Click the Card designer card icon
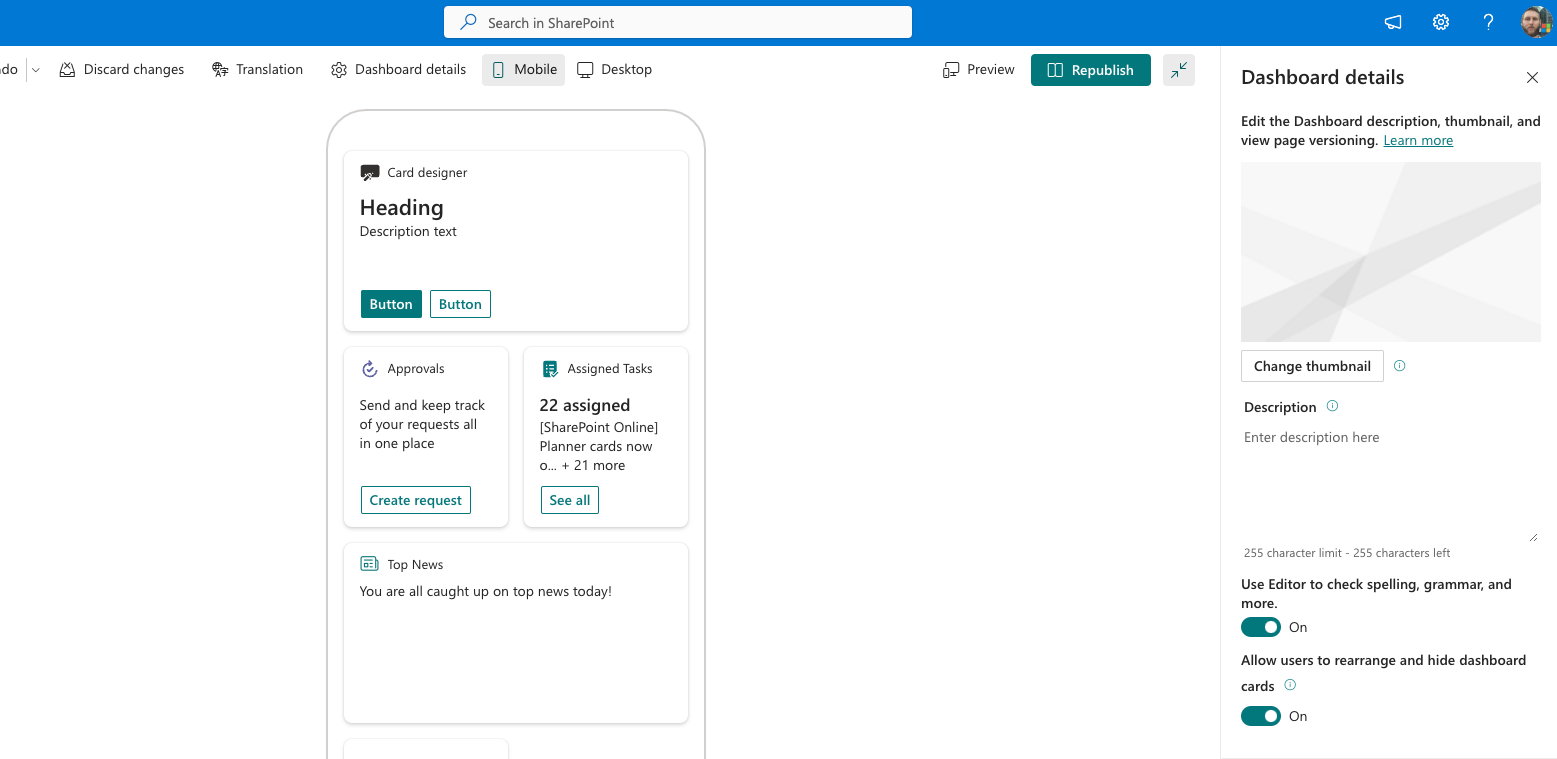The height and width of the screenshot is (759, 1557). pos(370,173)
